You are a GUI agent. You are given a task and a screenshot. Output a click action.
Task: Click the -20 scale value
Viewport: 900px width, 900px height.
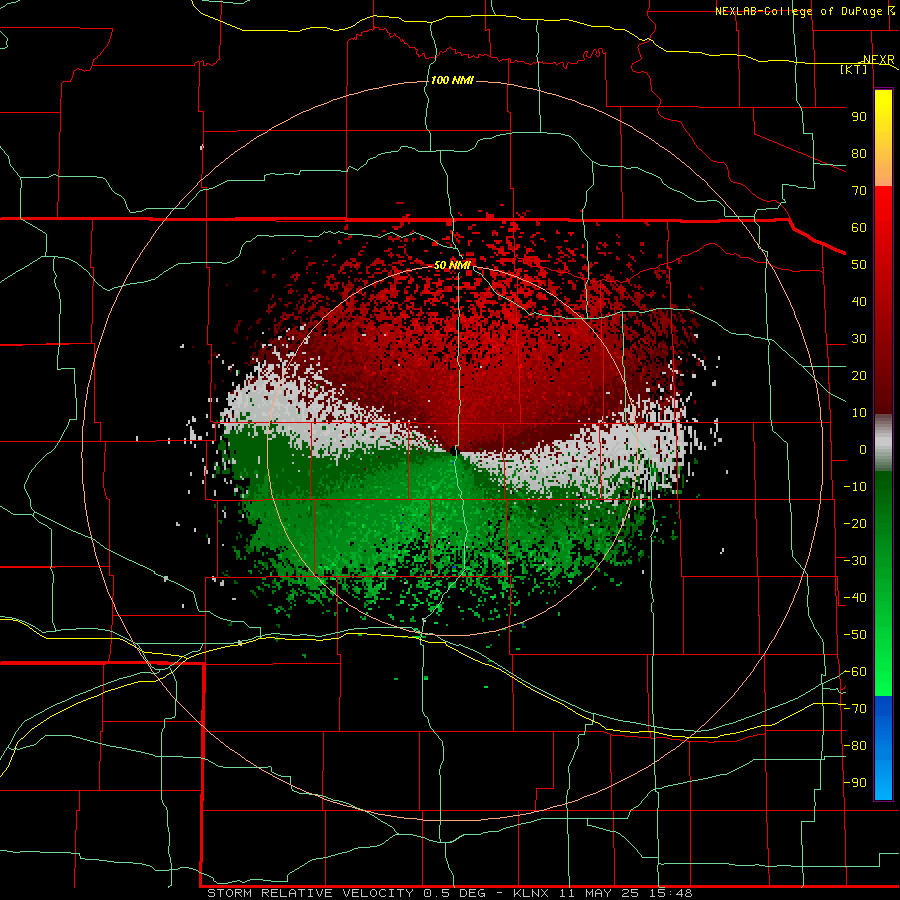click(855, 524)
